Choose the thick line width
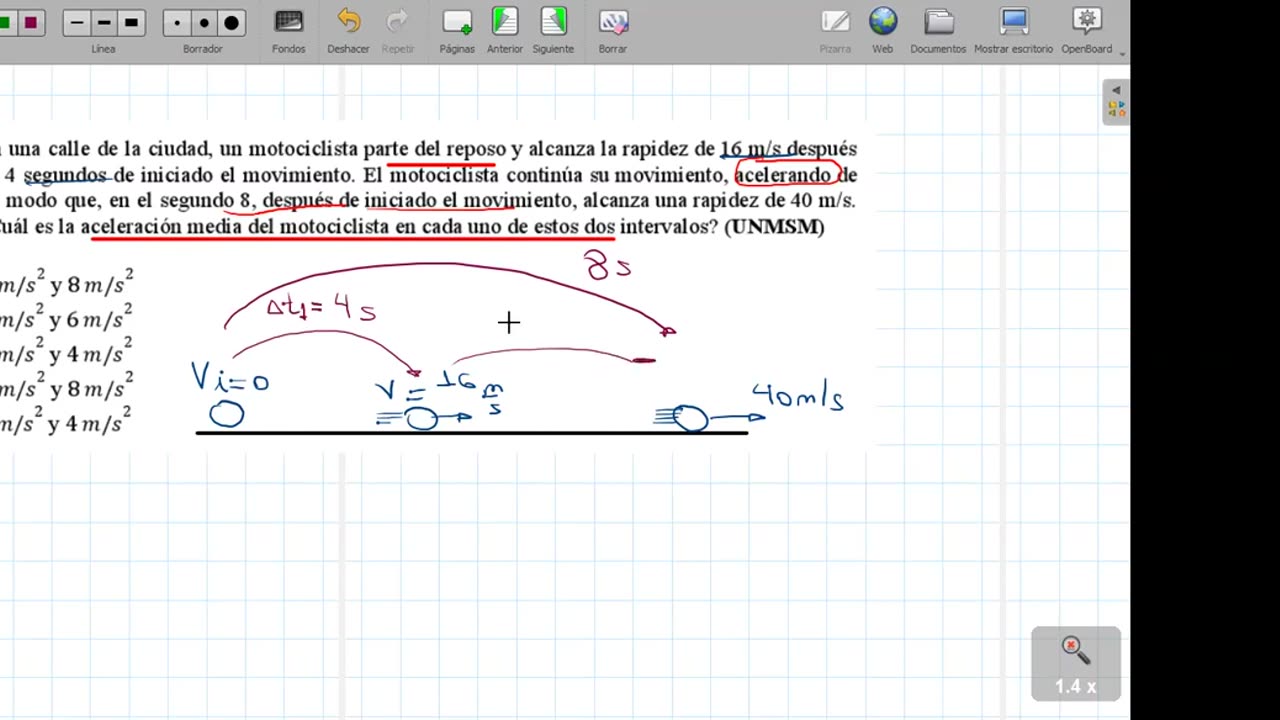The image size is (1280, 720). point(131,22)
